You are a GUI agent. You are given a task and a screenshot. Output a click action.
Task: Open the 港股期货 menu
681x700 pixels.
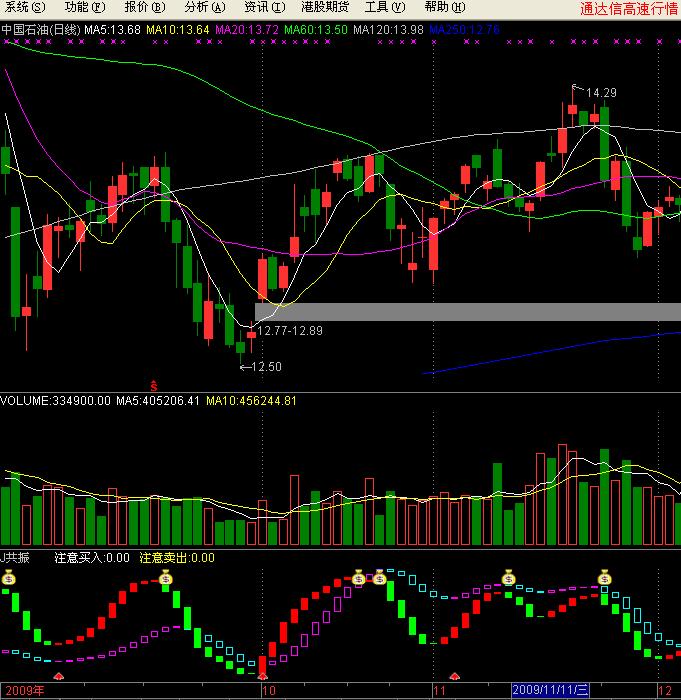click(325, 7)
